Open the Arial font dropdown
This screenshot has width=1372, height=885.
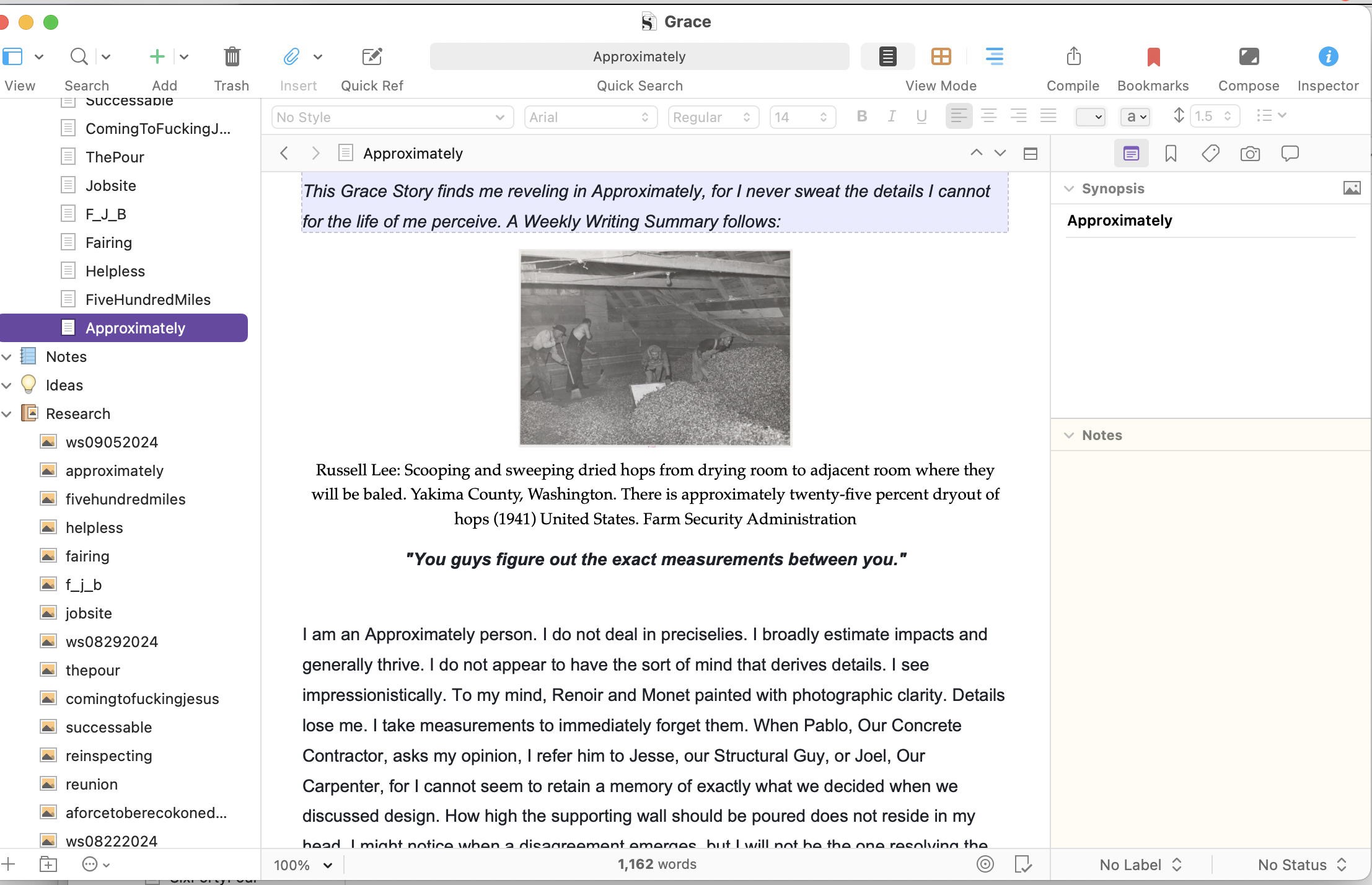tap(591, 117)
